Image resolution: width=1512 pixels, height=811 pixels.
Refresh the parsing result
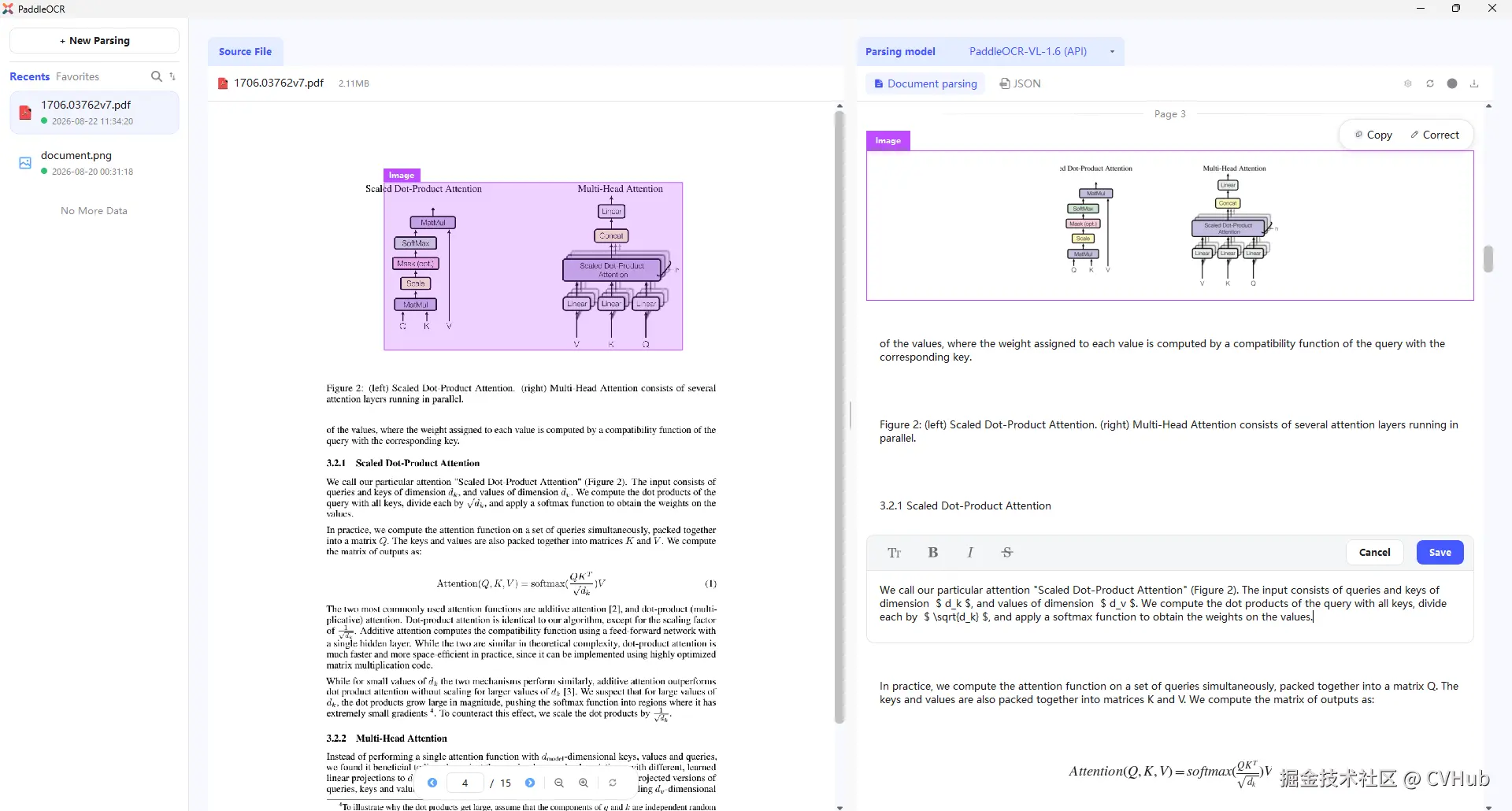(1430, 83)
